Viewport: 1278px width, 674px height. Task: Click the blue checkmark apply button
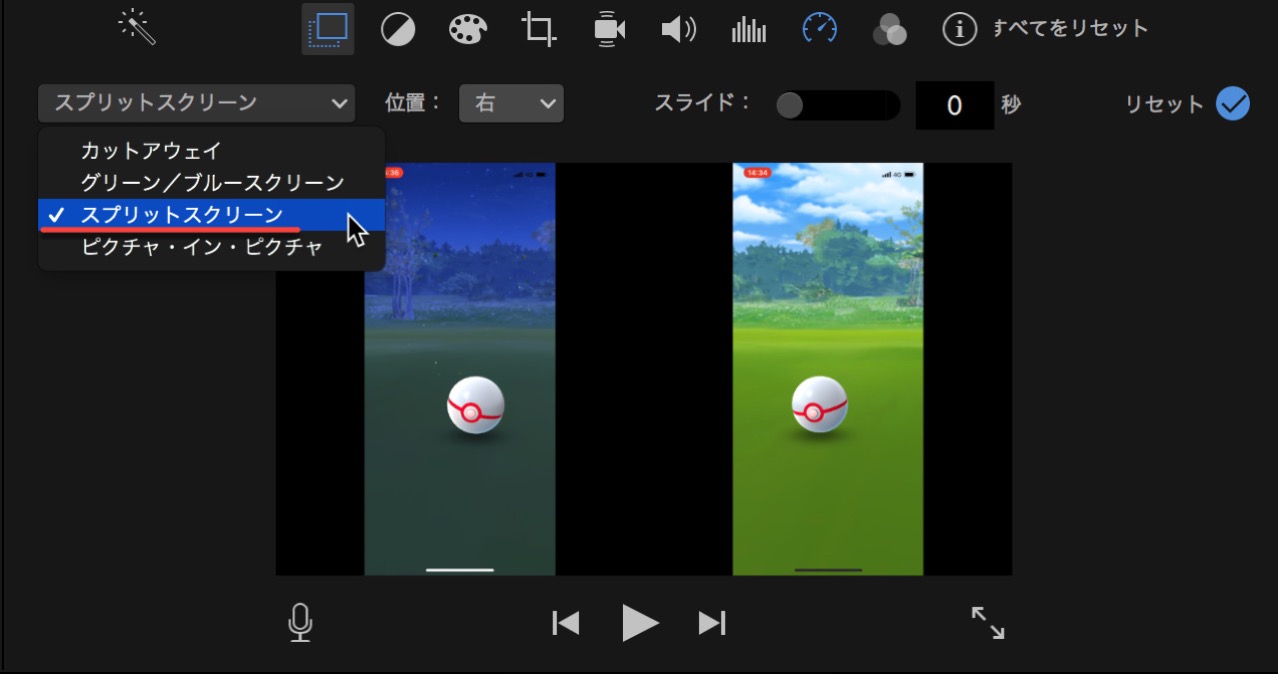pos(1233,104)
